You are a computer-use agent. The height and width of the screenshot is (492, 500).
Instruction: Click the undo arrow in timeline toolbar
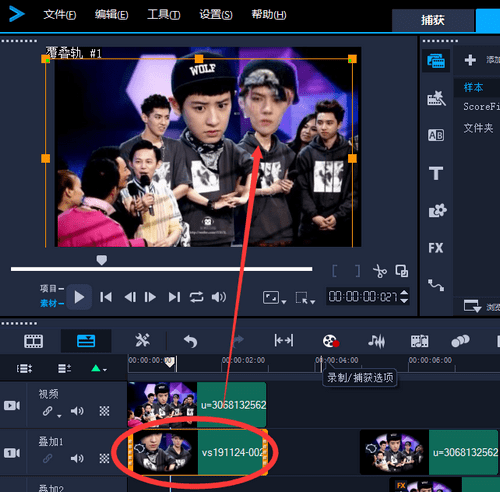pyautogui.click(x=191, y=341)
